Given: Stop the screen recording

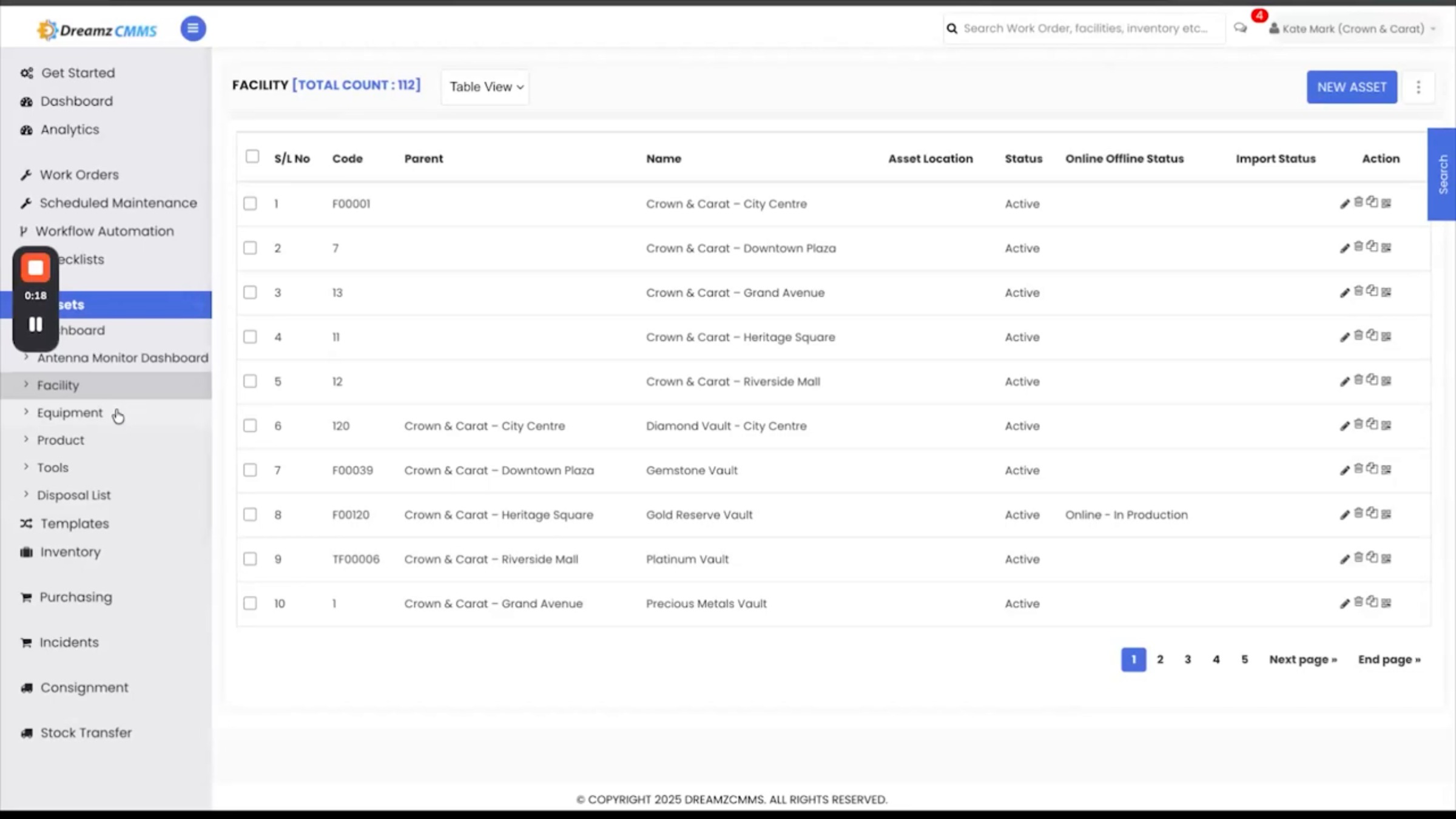Looking at the screenshot, I should (36, 268).
